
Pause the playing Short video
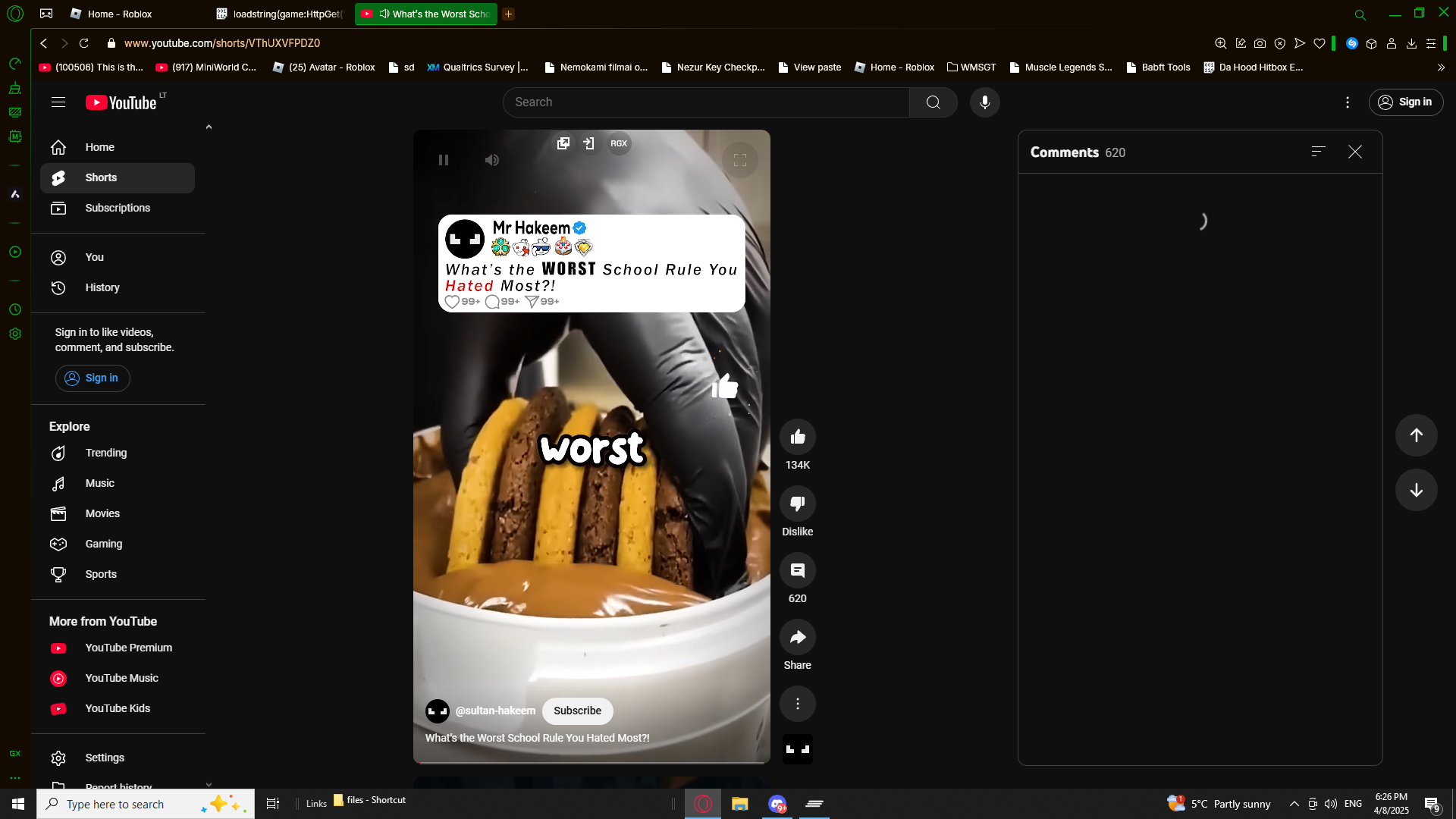pyautogui.click(x=444, y=160)
